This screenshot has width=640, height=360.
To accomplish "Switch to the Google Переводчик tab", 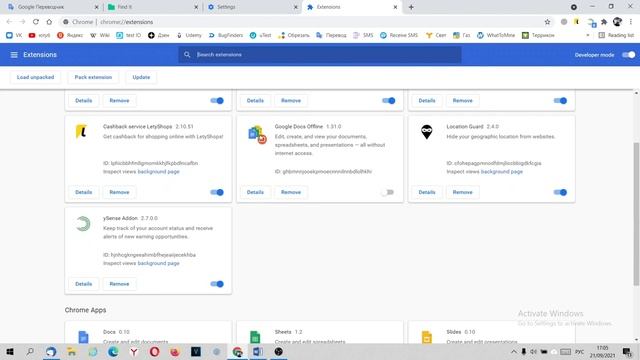I will click(x=52, y=7).
